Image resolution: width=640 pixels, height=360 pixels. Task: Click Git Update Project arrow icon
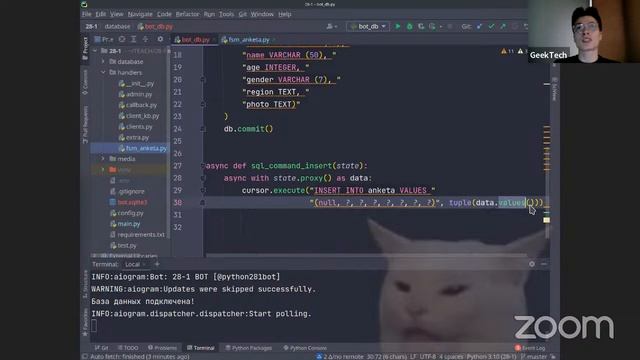click(x=480, y=27)
